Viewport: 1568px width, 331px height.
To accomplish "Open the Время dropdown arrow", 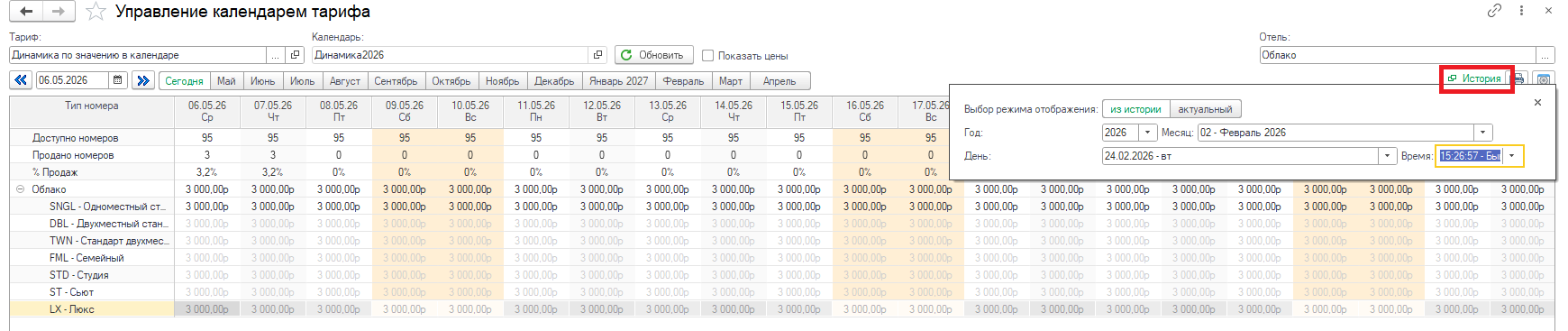I will tap(1511, 156).
